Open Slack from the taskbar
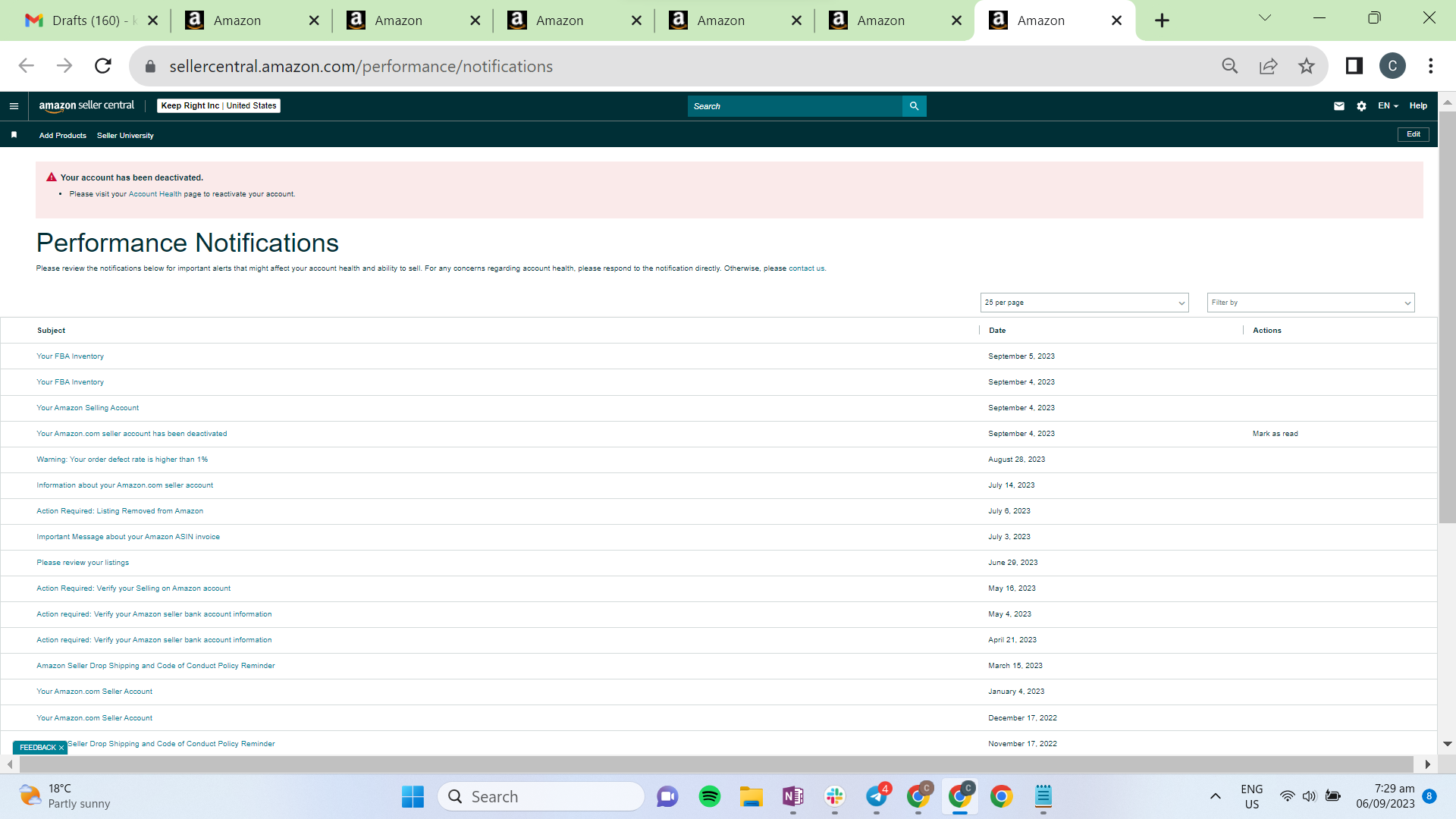The width and height of the screenshot is (1456, 819). [834, 796]
